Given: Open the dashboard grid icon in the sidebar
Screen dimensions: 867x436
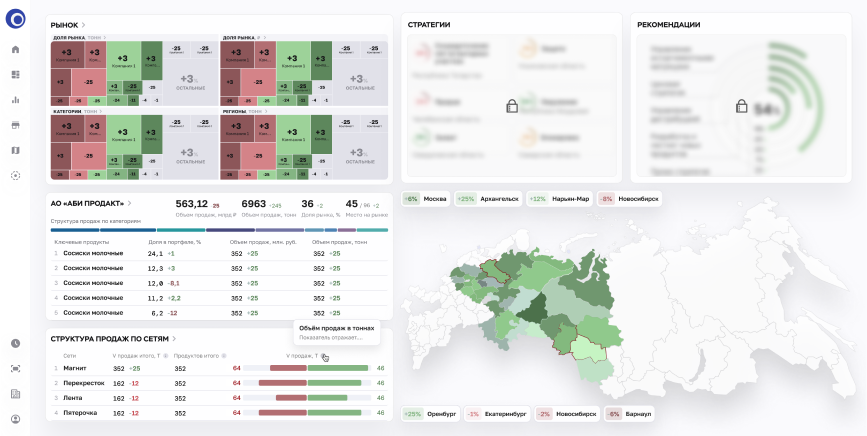Looking at the screenshot, I should pyautogui.click(x=15, y=74).
